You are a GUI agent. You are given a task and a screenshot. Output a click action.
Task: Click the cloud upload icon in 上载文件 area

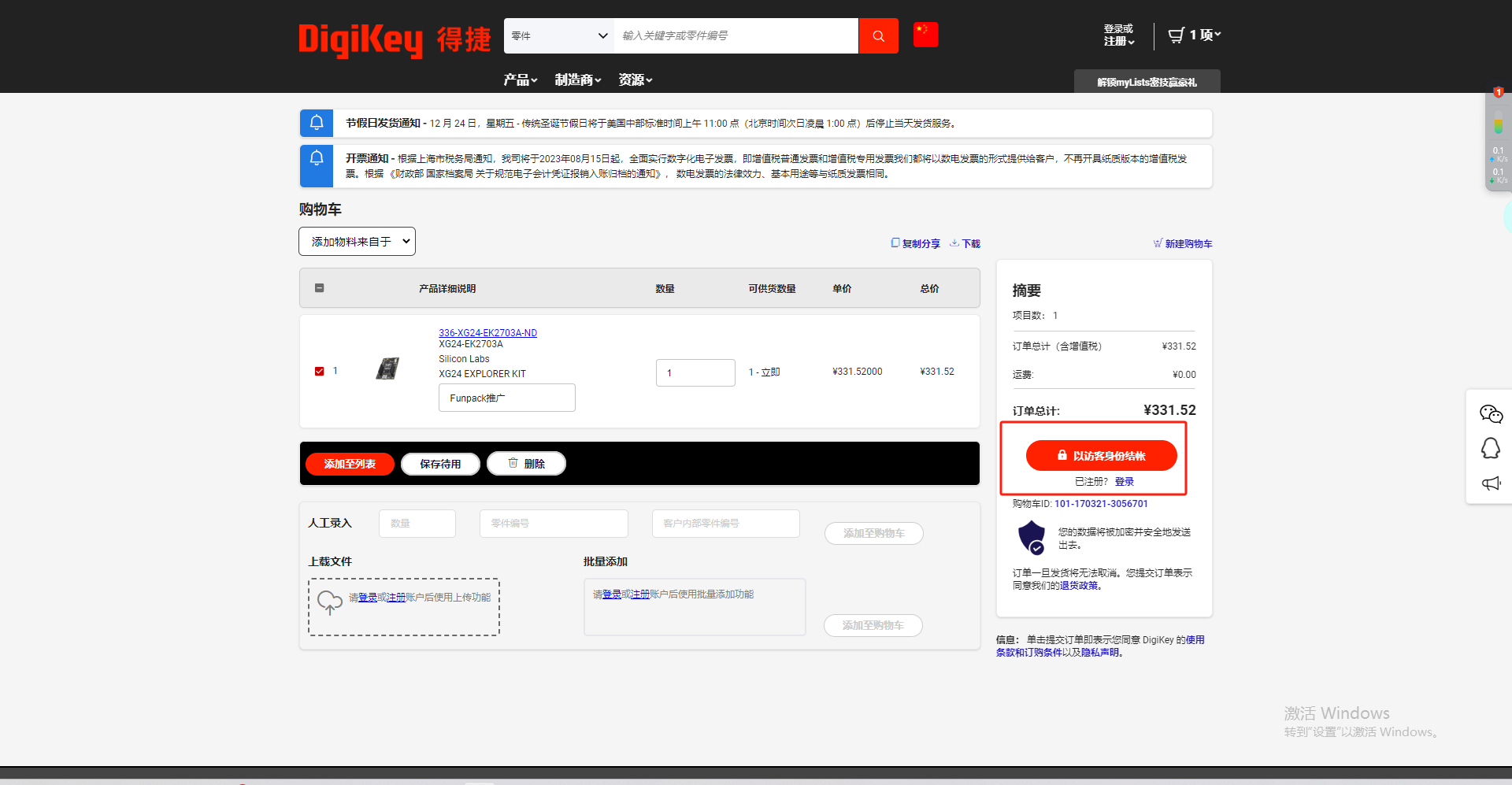coord(329,602)
